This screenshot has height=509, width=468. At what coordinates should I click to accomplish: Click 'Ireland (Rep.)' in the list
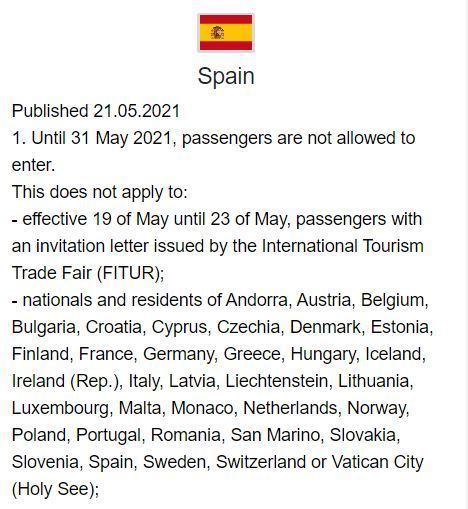pyautogui.click(x=67, y=381)
